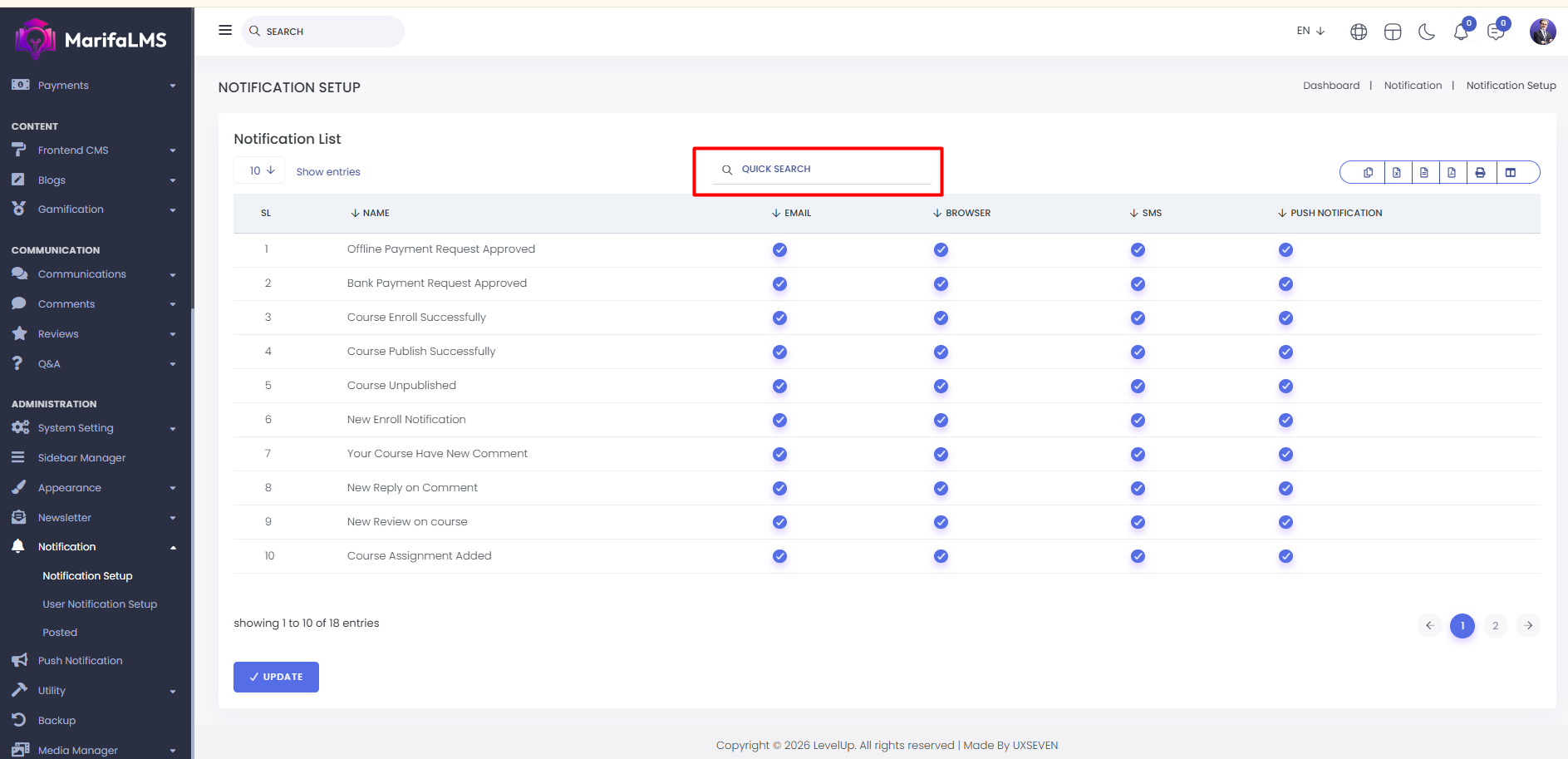The width and height of the screenshot is (1568, 759).
Task: Uncheck Email for Offline Payment Request Approved
Action: pos(779,250)
